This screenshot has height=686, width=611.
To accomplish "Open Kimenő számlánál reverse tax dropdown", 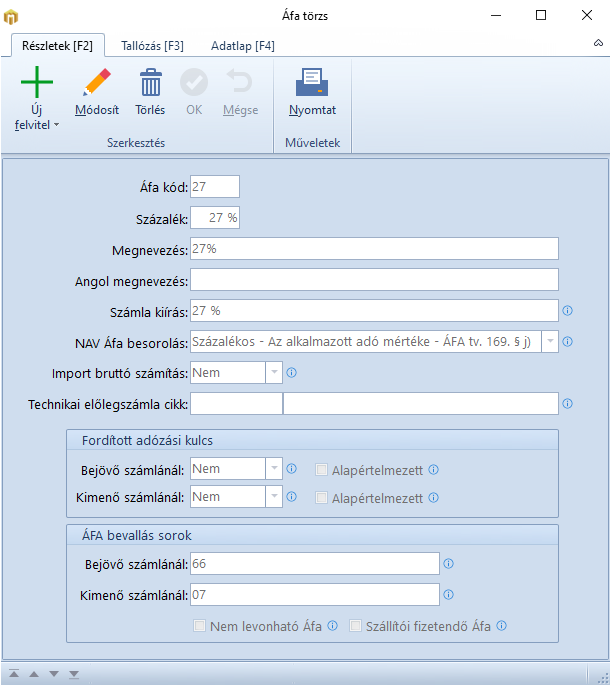I will point(275,497).
